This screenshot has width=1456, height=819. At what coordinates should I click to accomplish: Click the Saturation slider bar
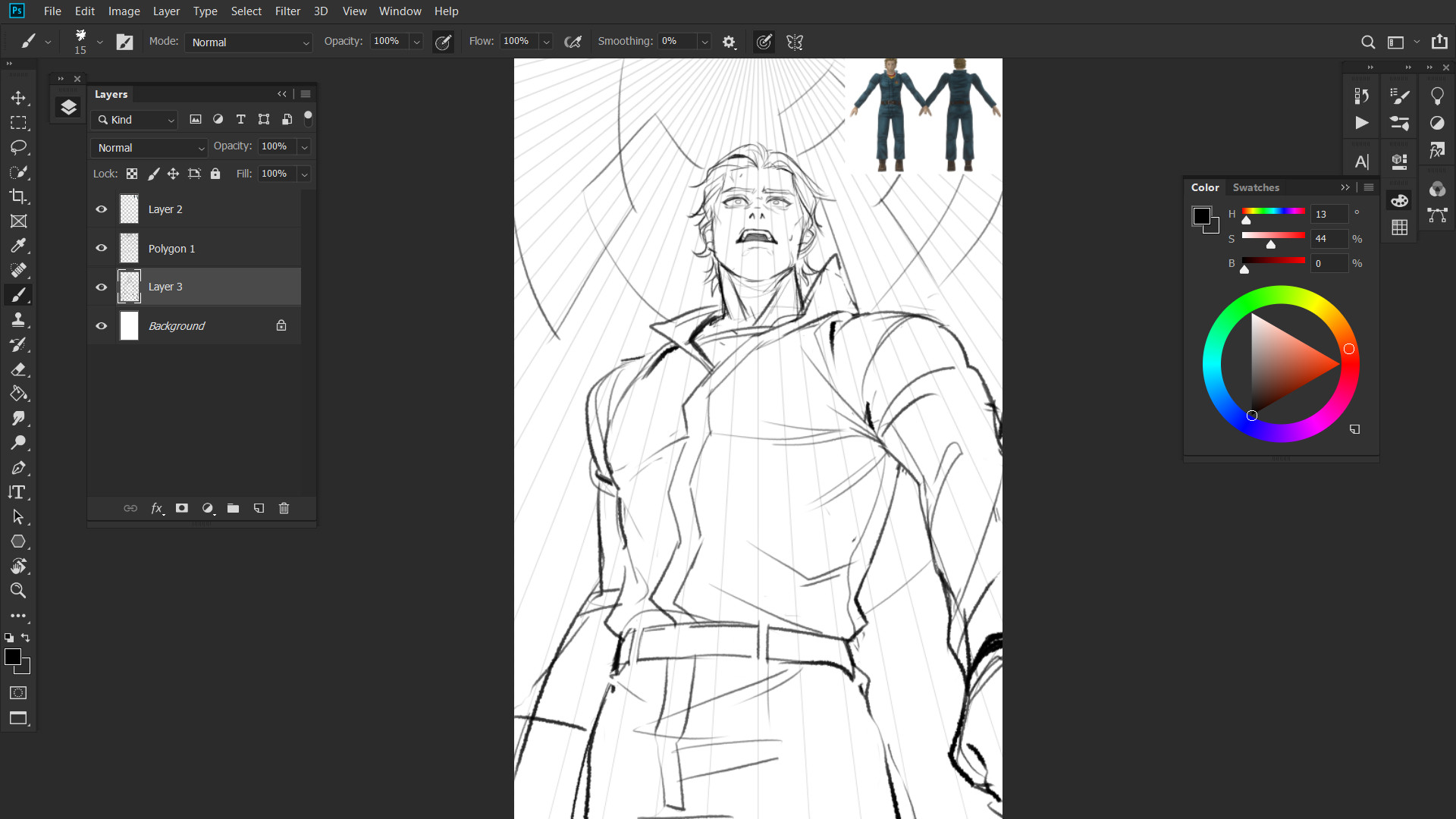(x=1273, y=236)
